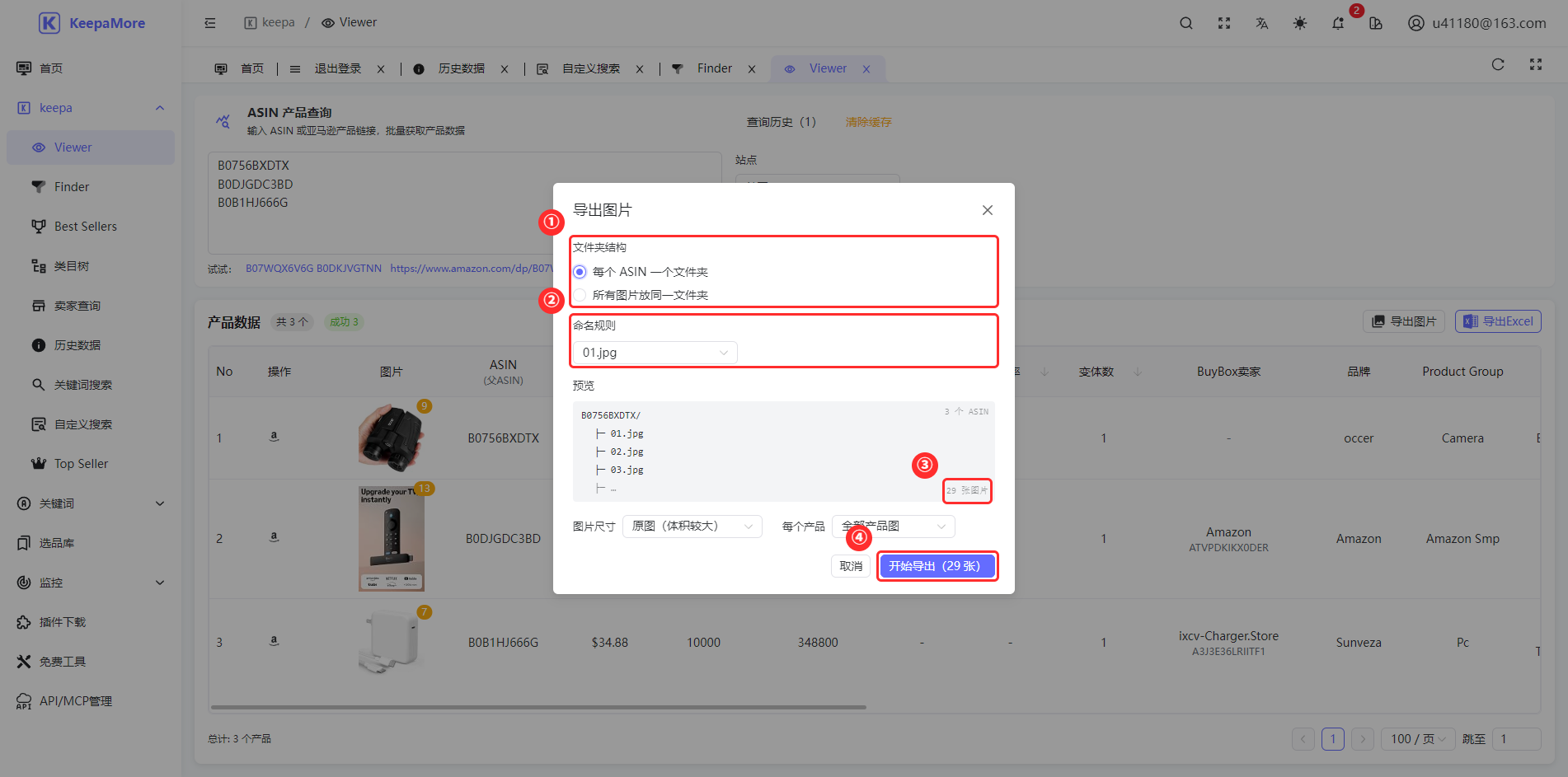Click 开始导出 (29 张) button
Image resolution: width=1568 pixels, height=777 pixels.
937,566
